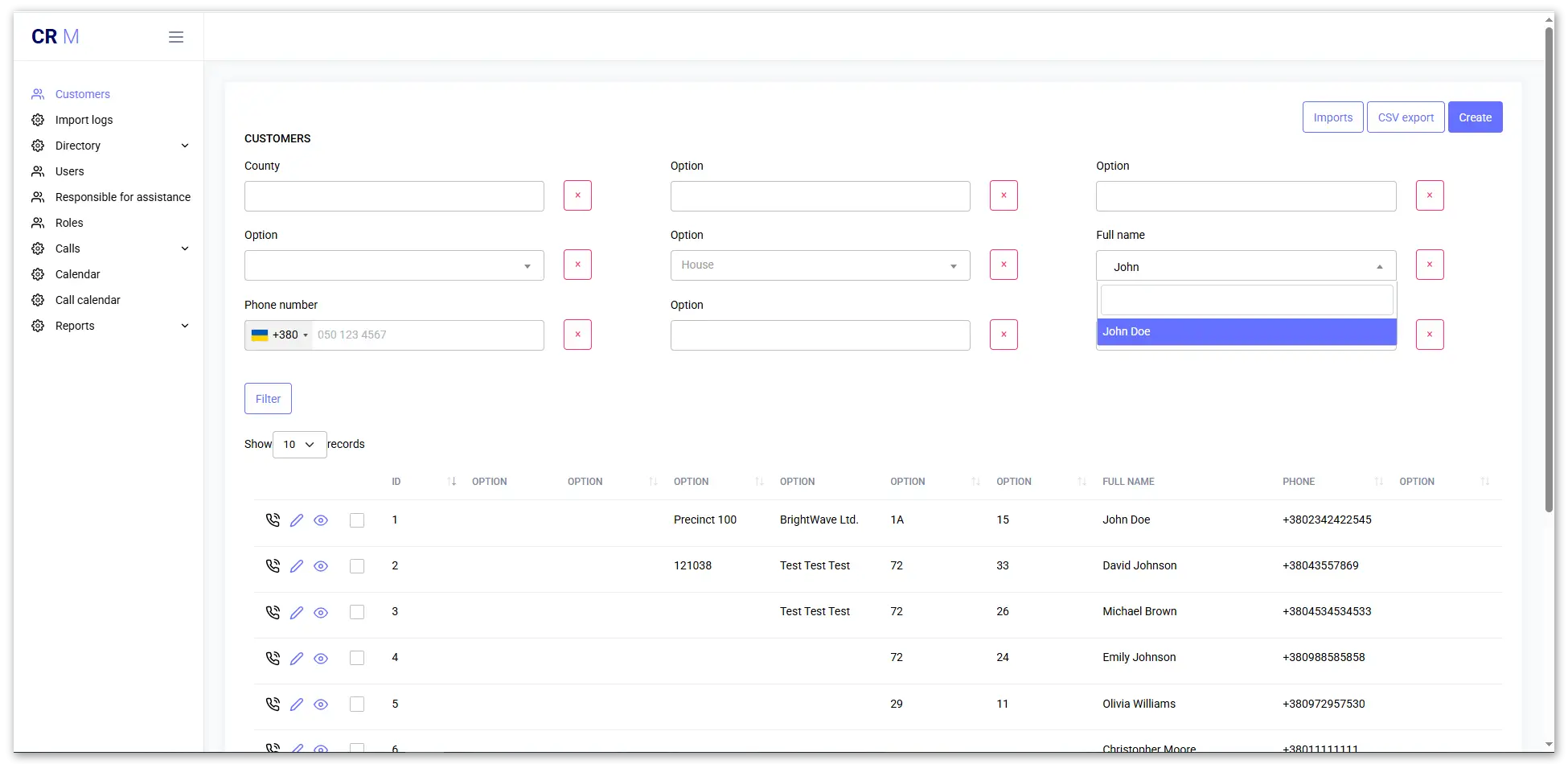This screenshot has width=1568, height=764.
Task: Click the hamburger menu icon beside the CRM logo
Action: coord(176,37)
